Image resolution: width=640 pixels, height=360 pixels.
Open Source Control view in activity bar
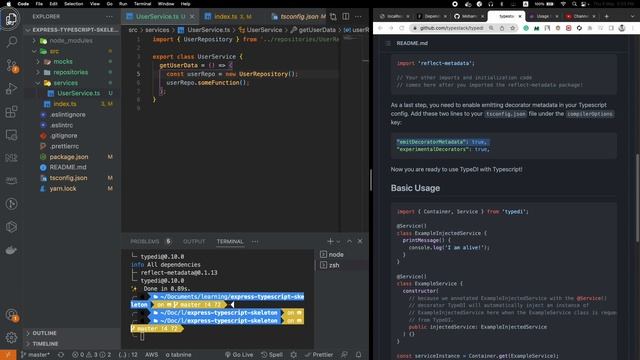11,65
